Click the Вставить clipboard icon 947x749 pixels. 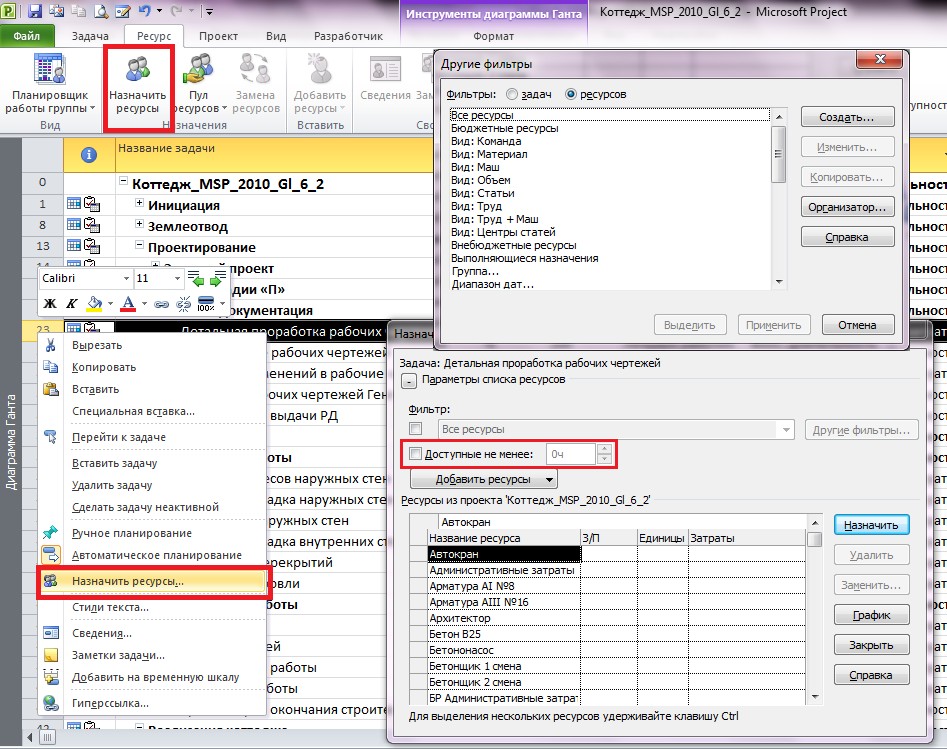click(x=51, y=388)
